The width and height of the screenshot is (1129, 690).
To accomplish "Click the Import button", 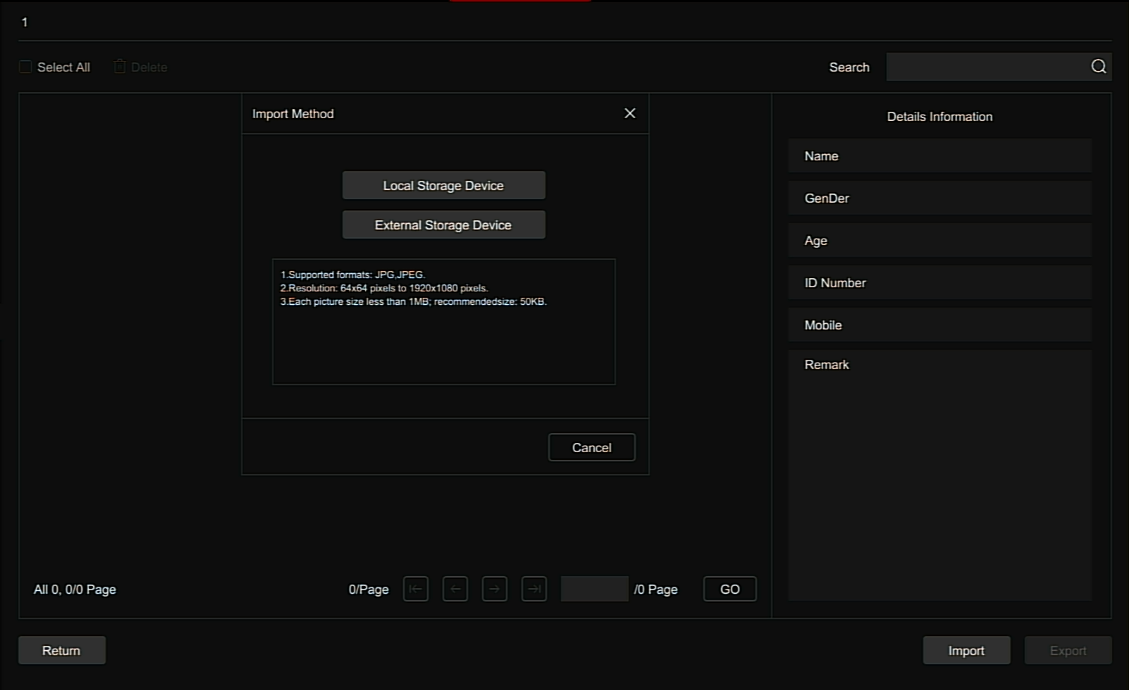I will pos(966,650).
